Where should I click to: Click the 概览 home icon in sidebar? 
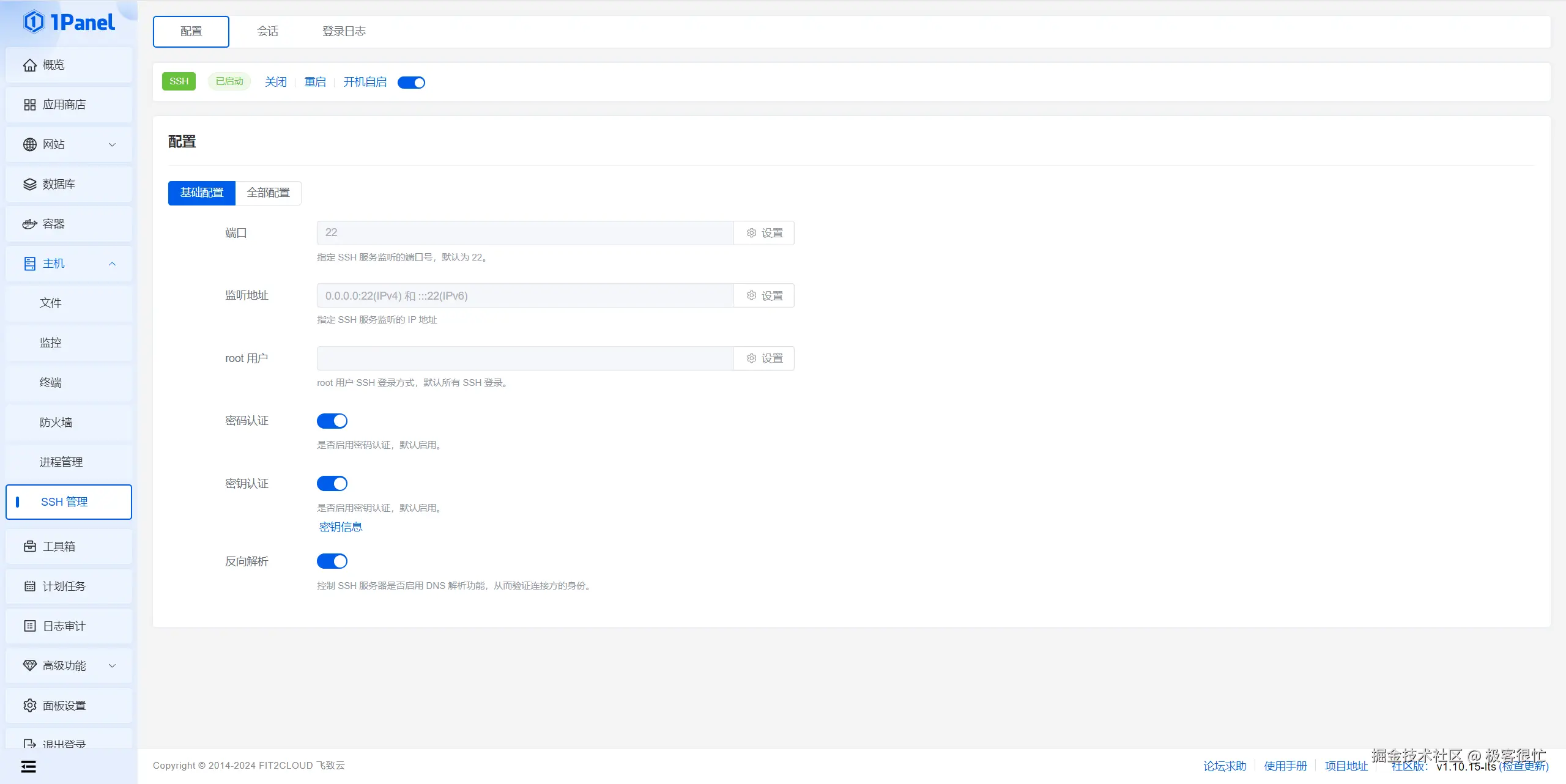coord(29,65)
